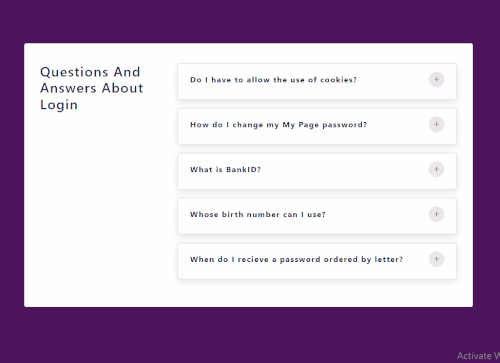Select the birth number accordion card
This screenshot has width=500, height=363.
coord(317,216)
